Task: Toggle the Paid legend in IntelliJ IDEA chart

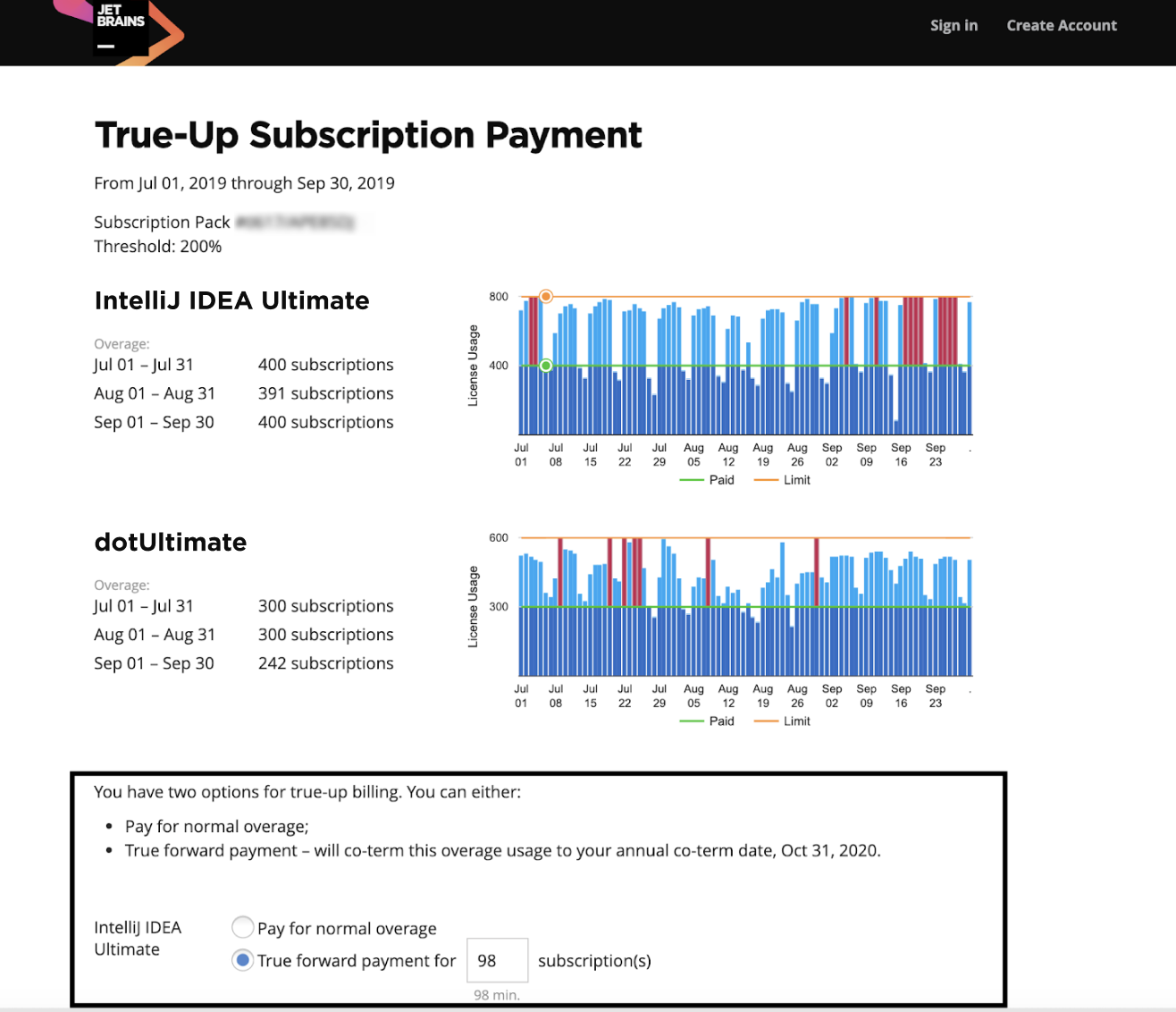Action: (x=707, y=480)
